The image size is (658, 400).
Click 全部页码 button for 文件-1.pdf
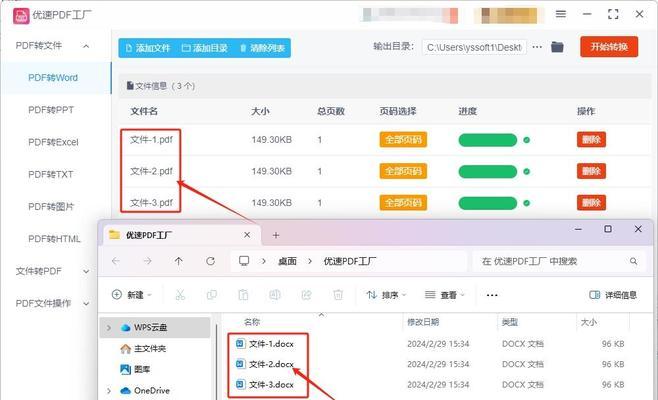pyautogui.click(x=403, y=140)
